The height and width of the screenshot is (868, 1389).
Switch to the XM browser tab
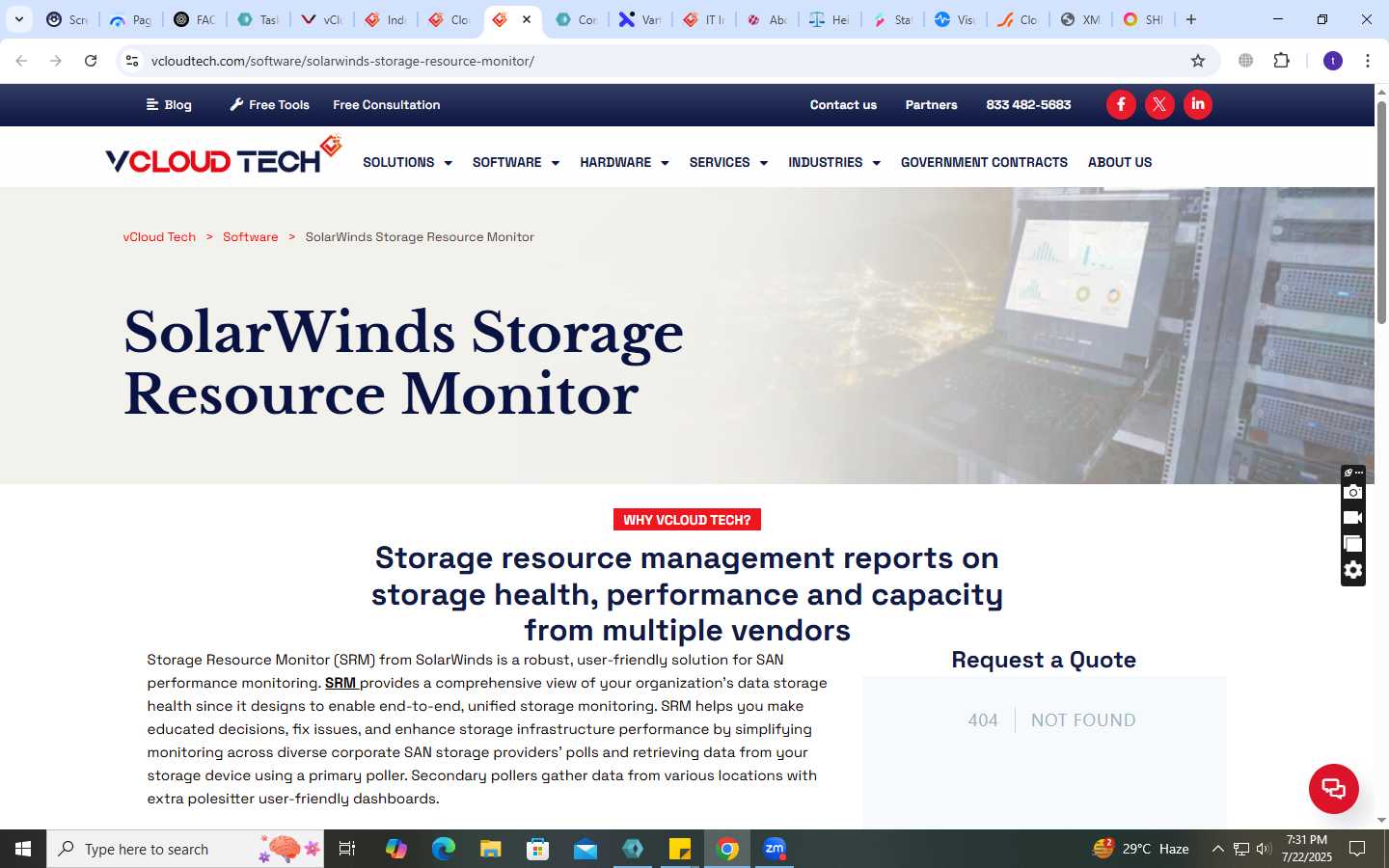coord(1079,19)
